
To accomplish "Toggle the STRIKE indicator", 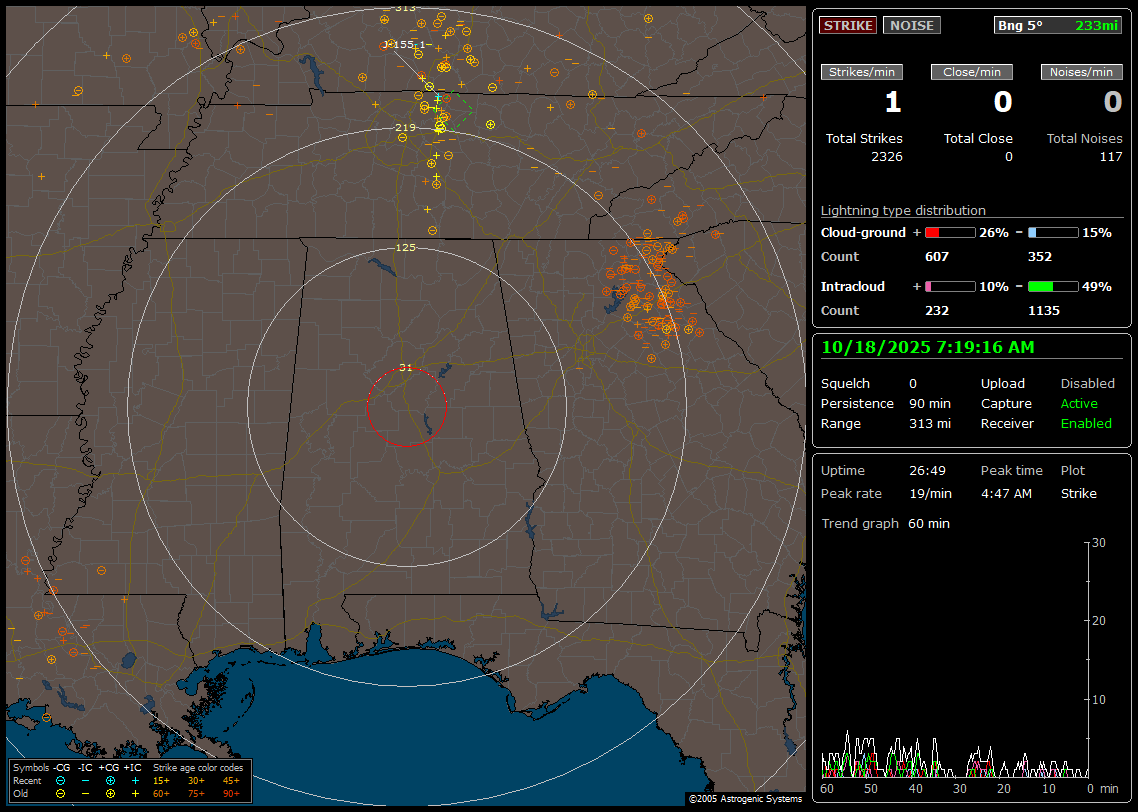I will (848, 25).
